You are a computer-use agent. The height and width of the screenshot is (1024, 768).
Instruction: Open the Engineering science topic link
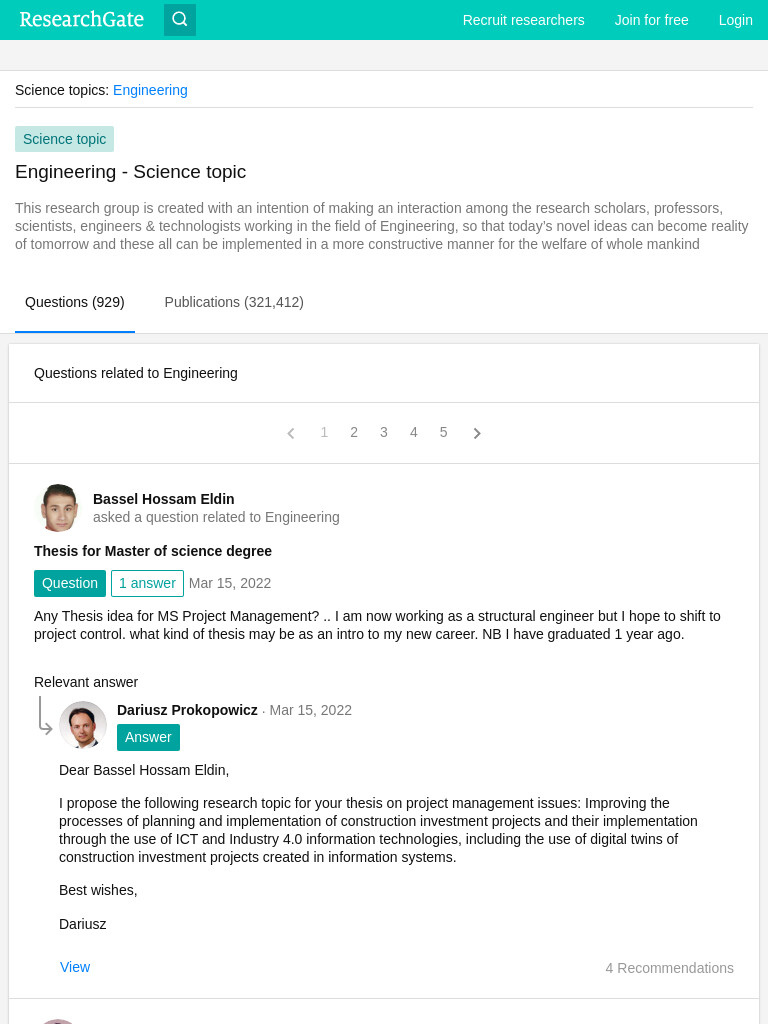[x=150, y=90]
